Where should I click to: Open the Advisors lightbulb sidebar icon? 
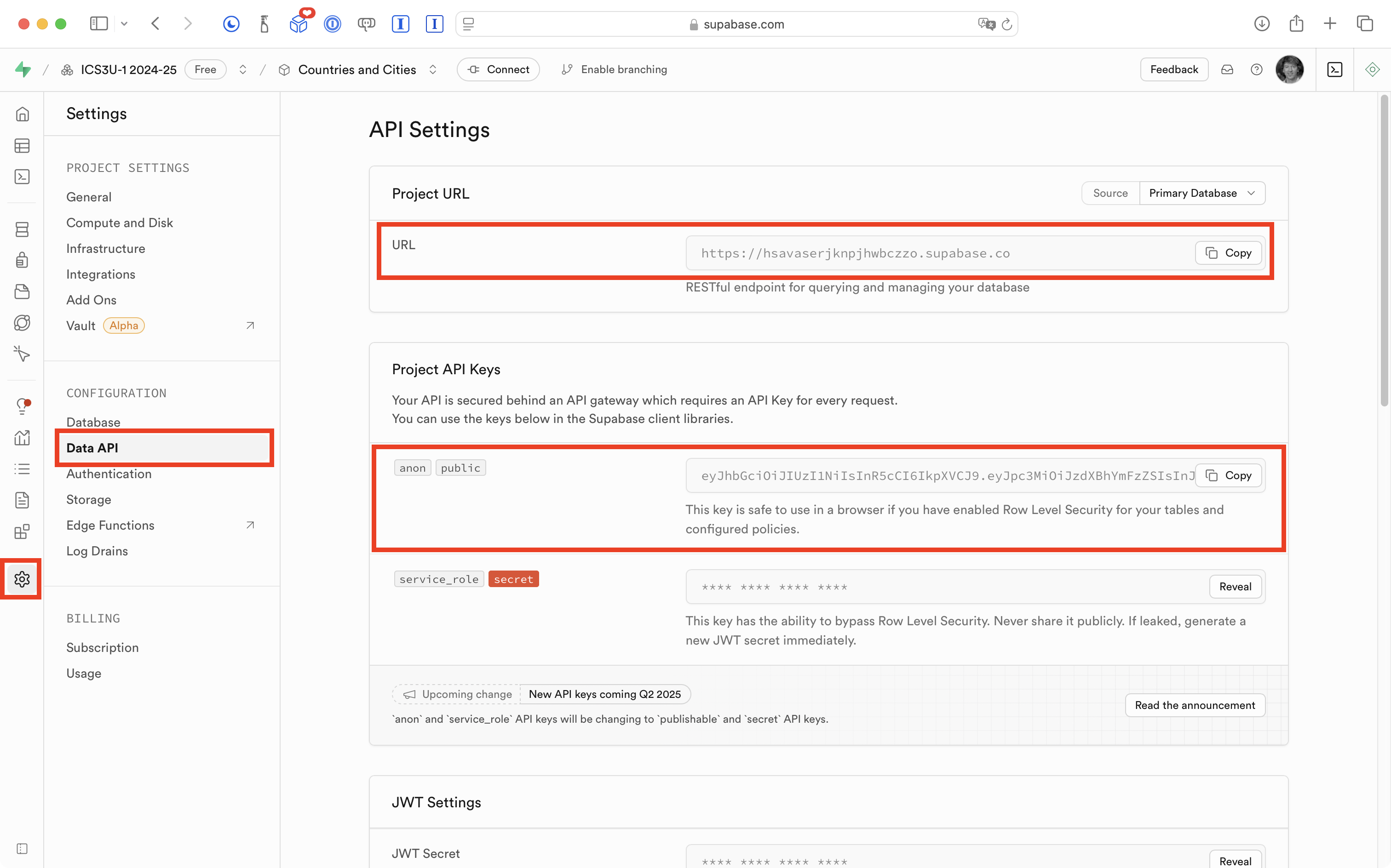tap(22, 406)
